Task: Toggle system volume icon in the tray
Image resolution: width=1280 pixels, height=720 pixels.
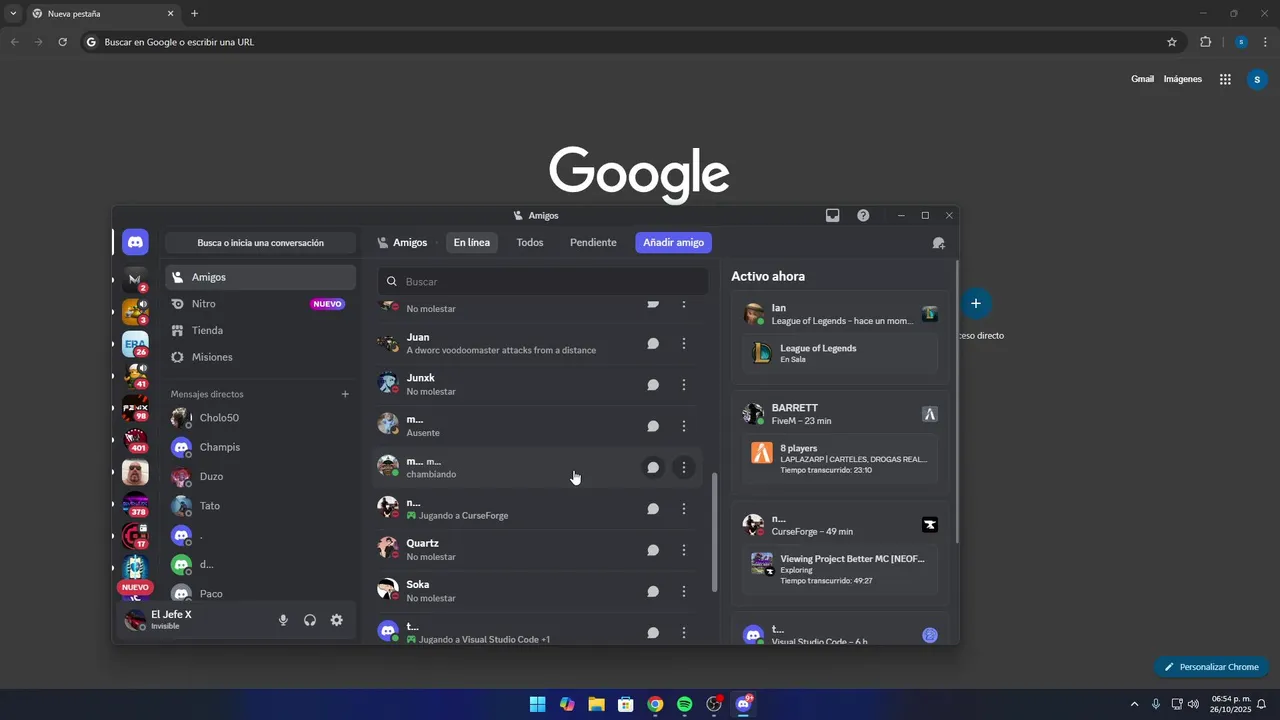Action: pyautogui.click(x=1193, y=704)
